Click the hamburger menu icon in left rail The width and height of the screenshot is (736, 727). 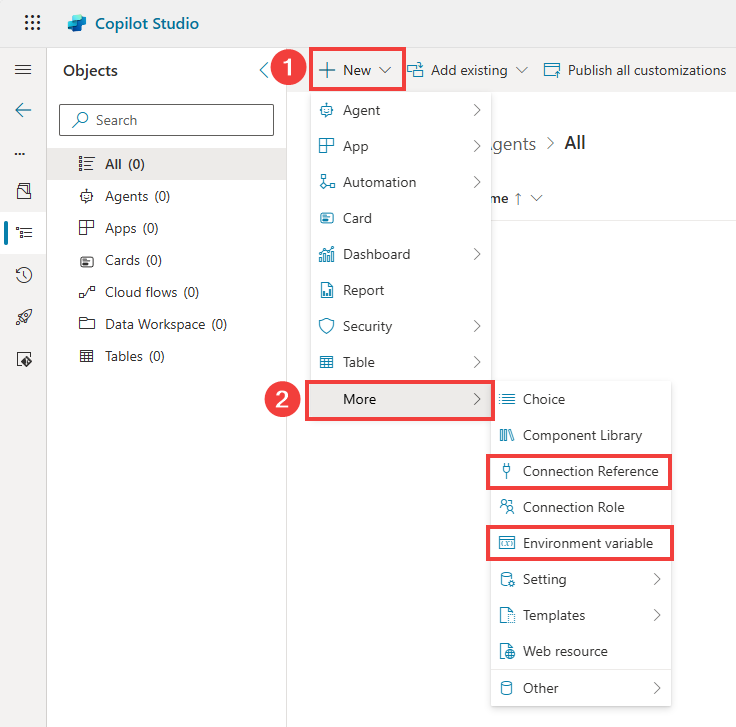tap(23, 70)
